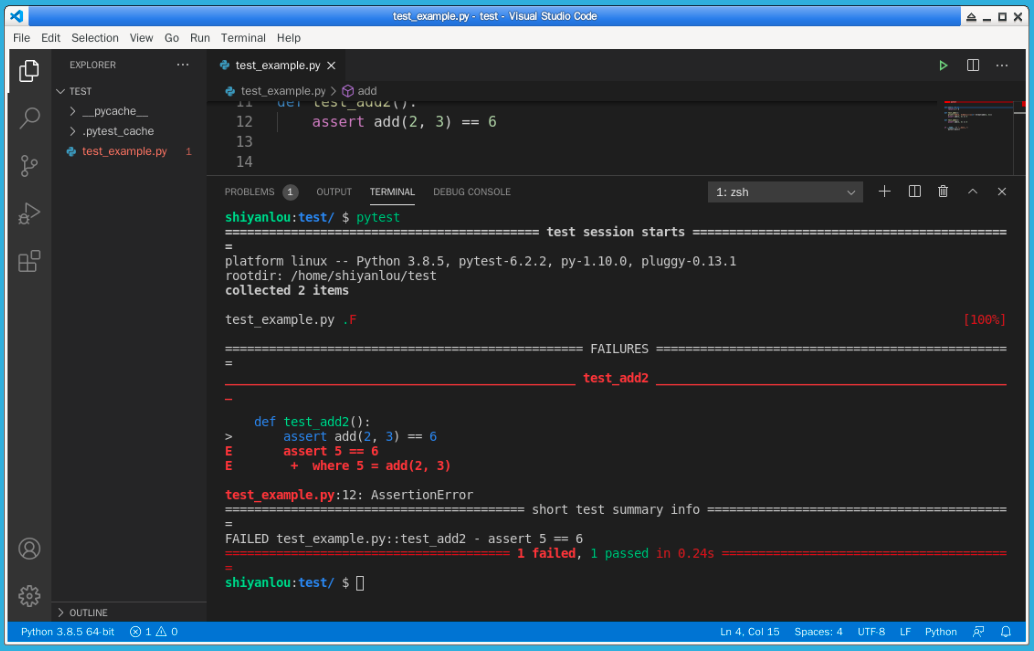Open the Manage gear icon

(29, 596)
